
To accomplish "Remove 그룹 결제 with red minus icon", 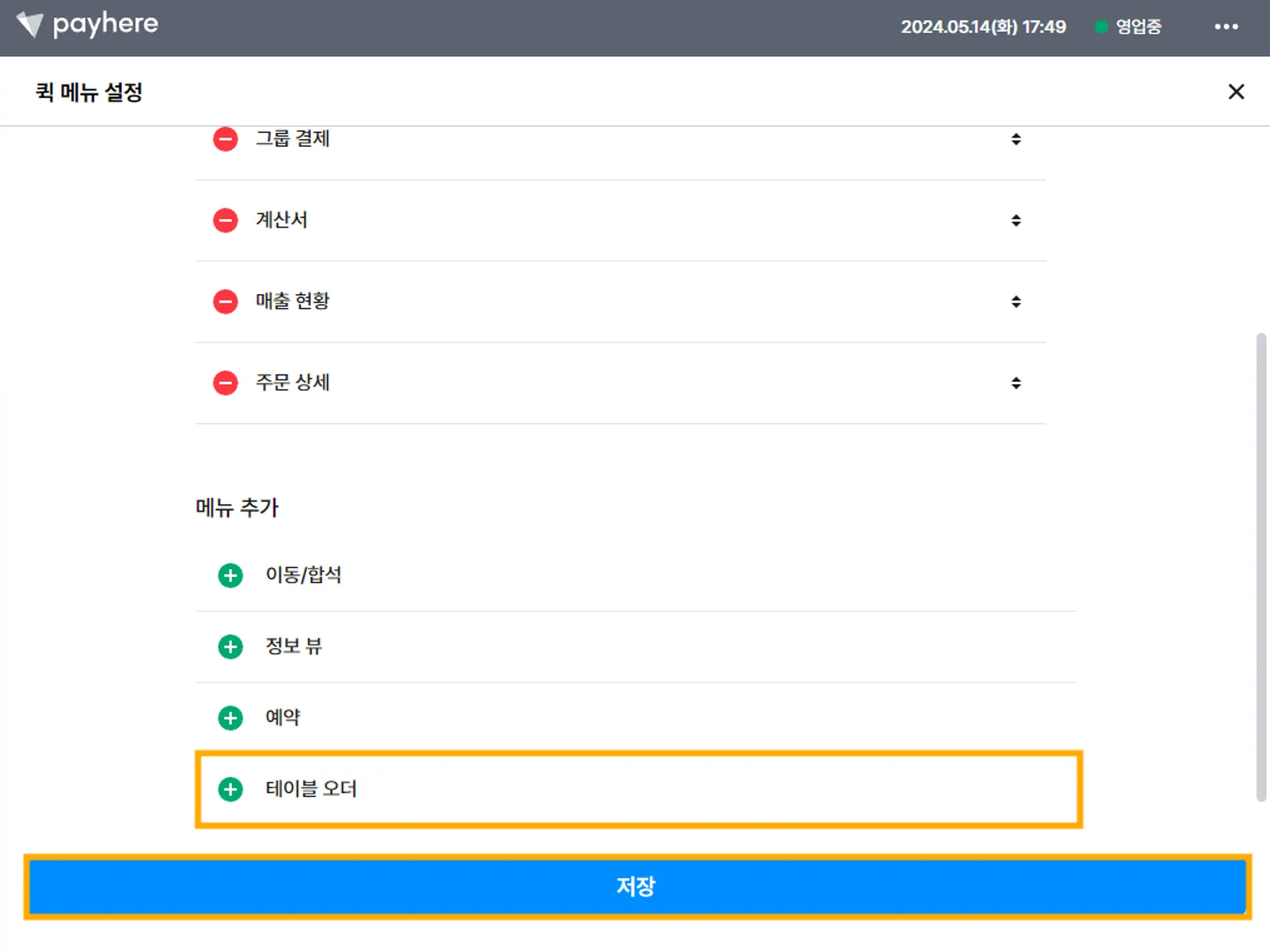I will pyautogui.click(x=225, y=139).
